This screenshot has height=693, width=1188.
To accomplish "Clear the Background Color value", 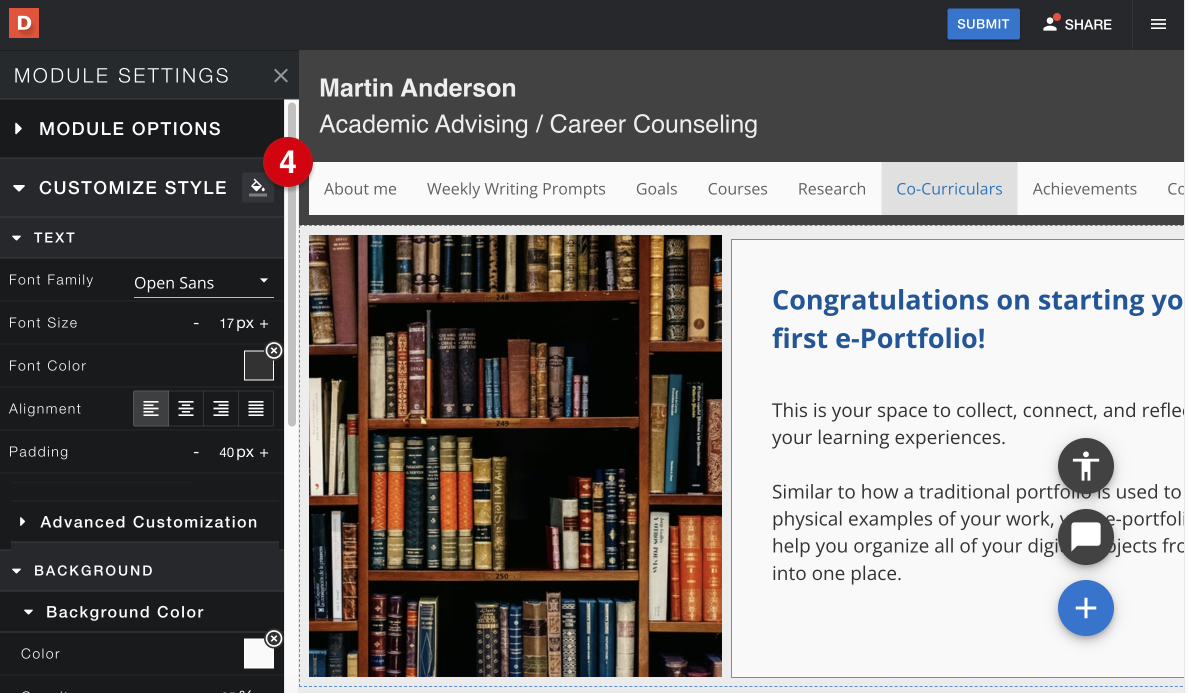I will 274,638.
